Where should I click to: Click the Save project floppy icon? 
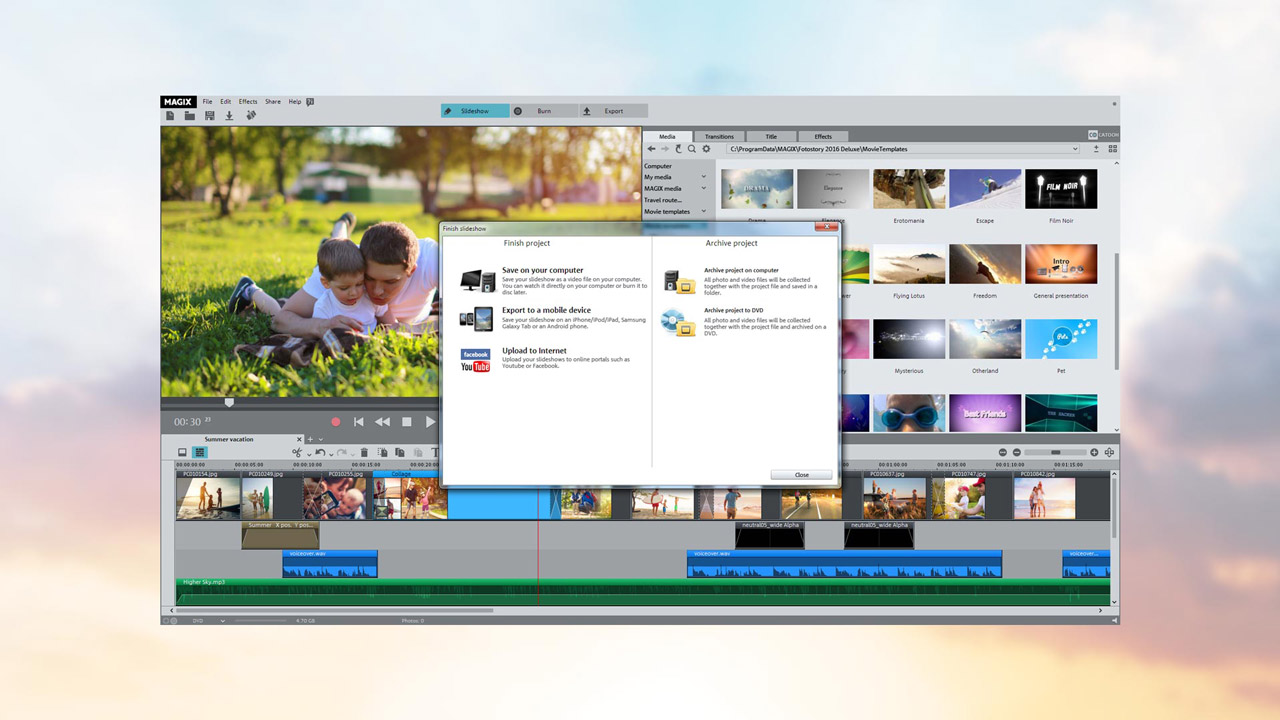click(209, 115)
